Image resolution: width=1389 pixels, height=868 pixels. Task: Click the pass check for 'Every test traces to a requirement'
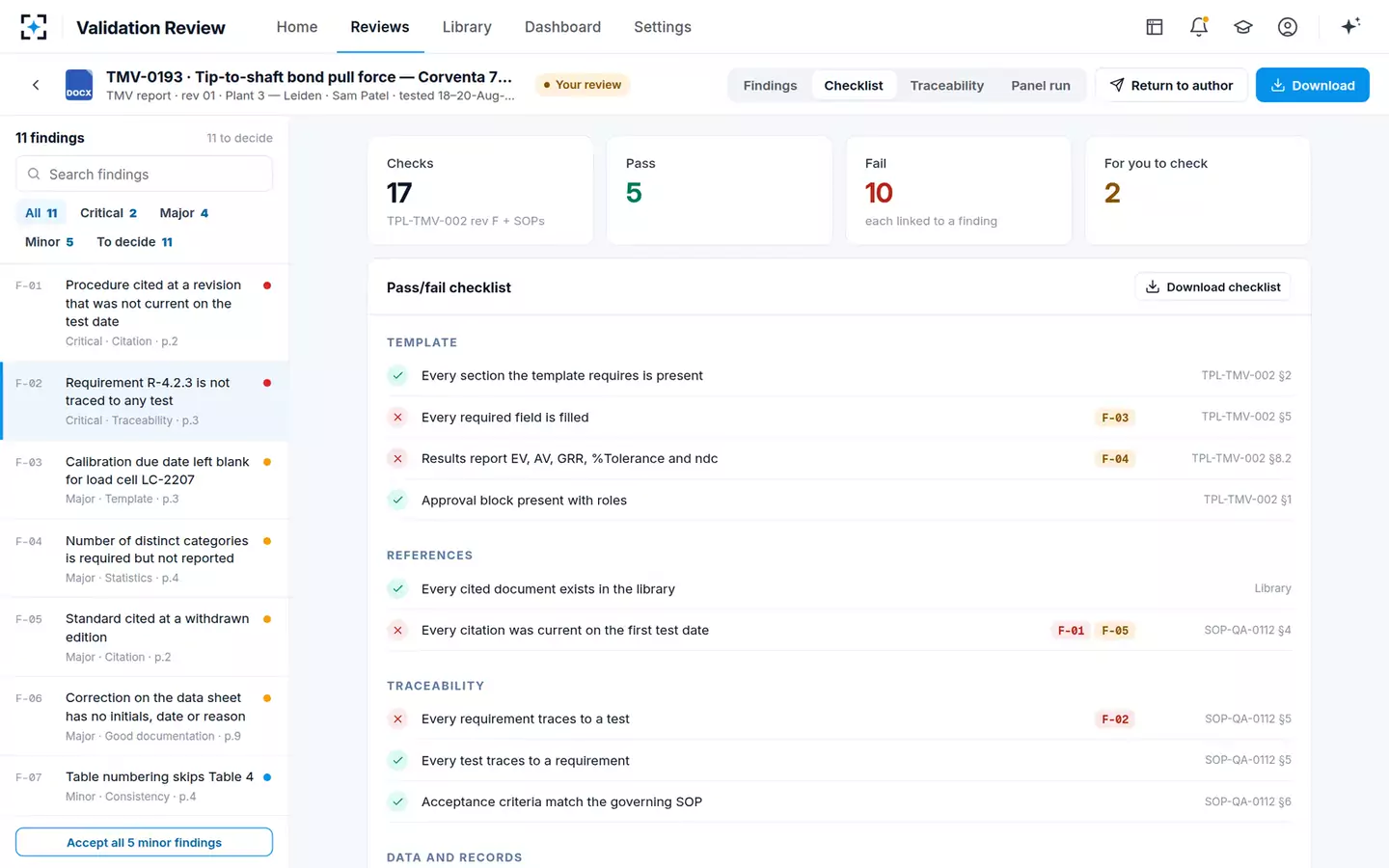tap(397, 760)
